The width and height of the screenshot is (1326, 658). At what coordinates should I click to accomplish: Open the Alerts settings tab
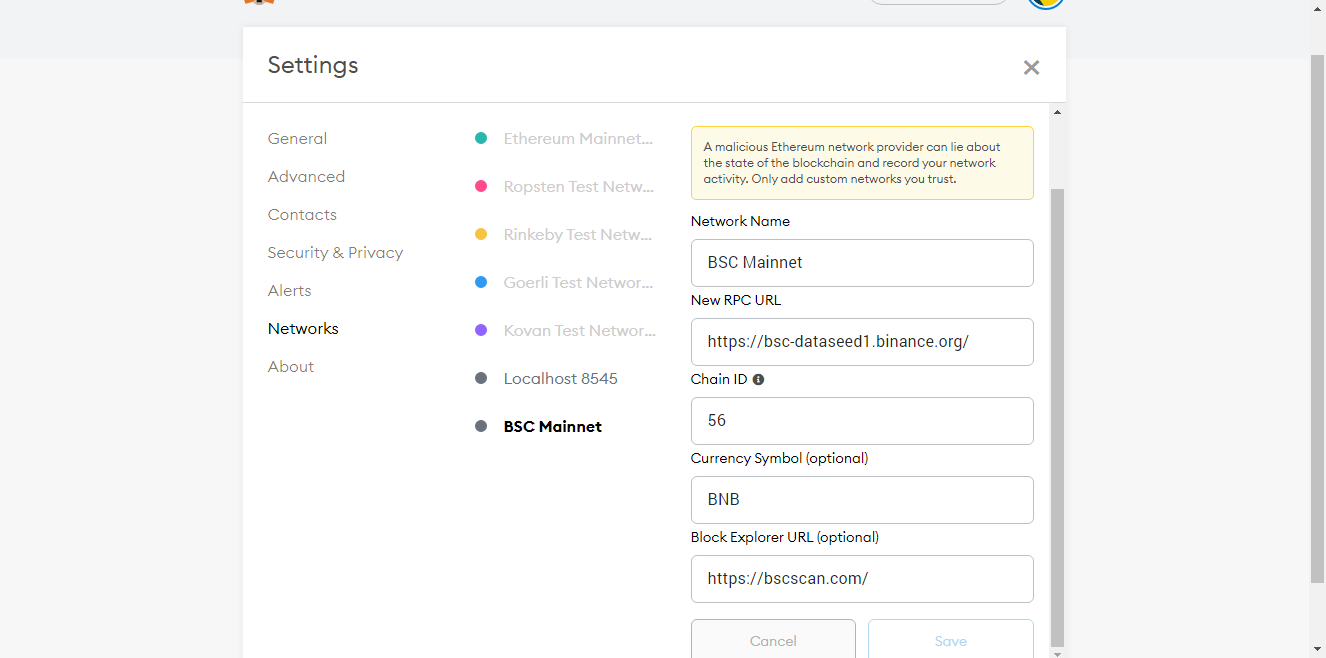click(289, 291)
